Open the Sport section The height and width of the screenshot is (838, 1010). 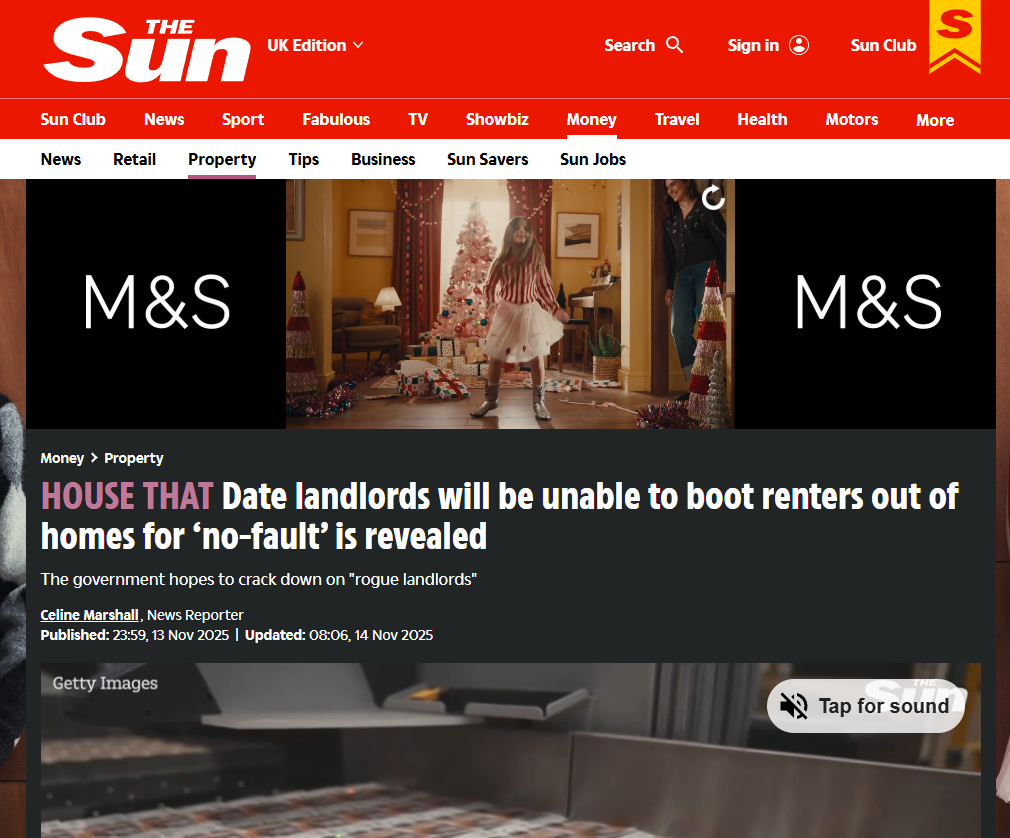243,119
